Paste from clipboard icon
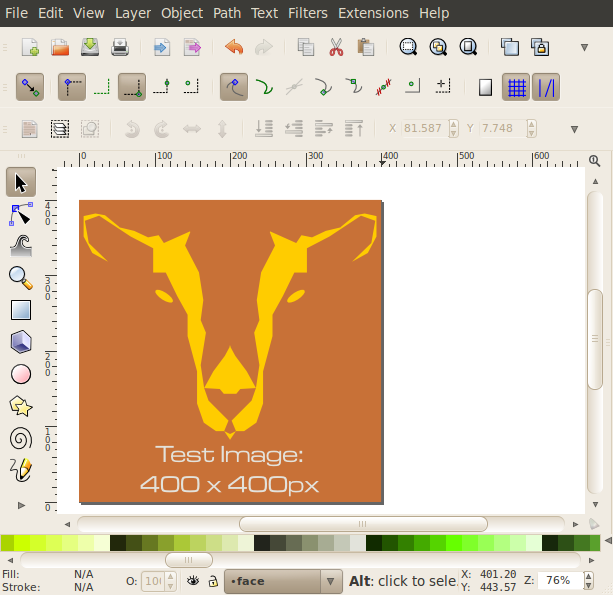The image size is (613, 595). pos(366,47)
